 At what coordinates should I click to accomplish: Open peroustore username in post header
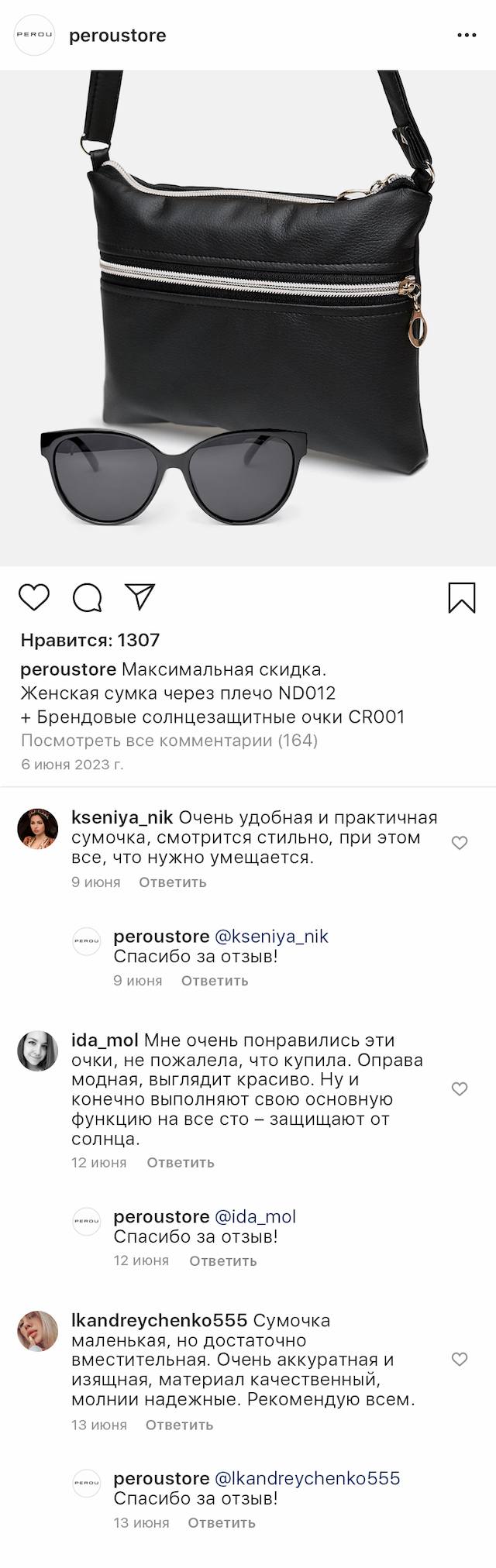pyautogui.click(x=118, y=36)
